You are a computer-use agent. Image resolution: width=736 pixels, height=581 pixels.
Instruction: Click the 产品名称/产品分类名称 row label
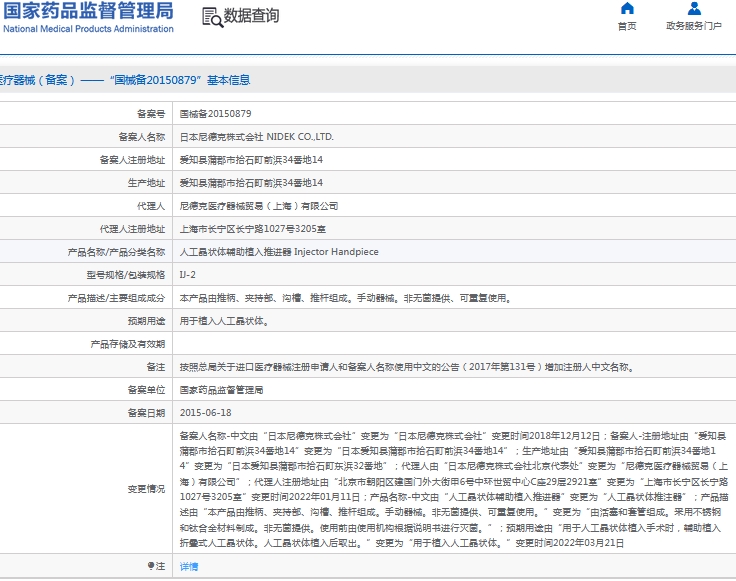[x=116, y=252]
